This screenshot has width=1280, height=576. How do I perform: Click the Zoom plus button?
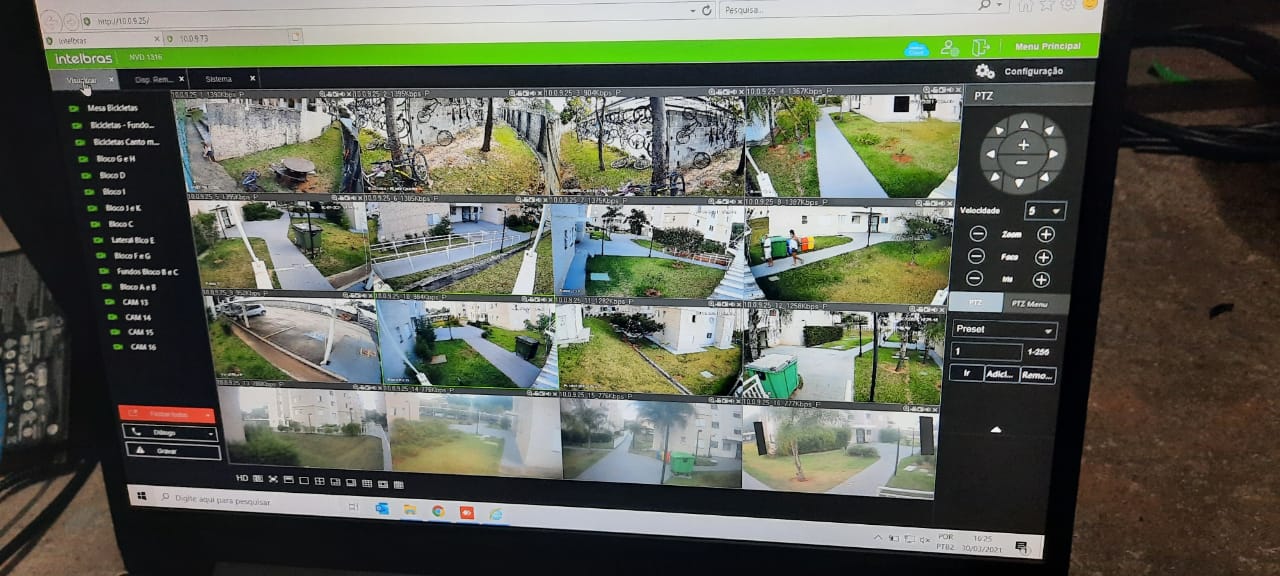pos(1045,234)
